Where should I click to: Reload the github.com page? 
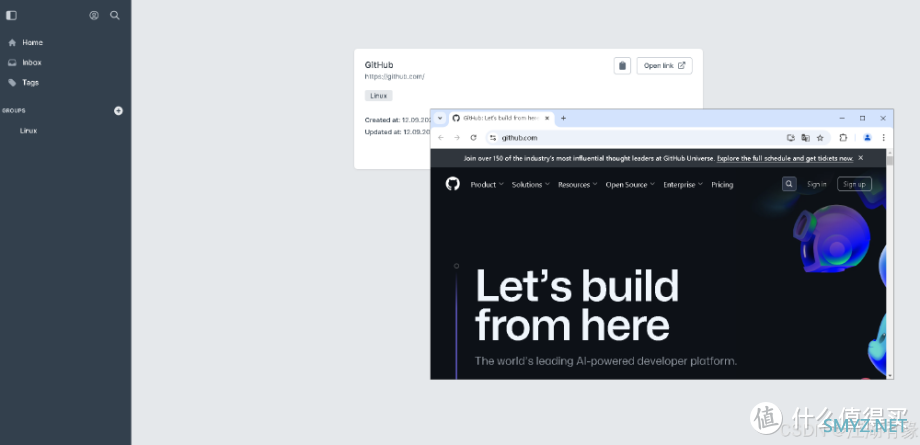473,138
